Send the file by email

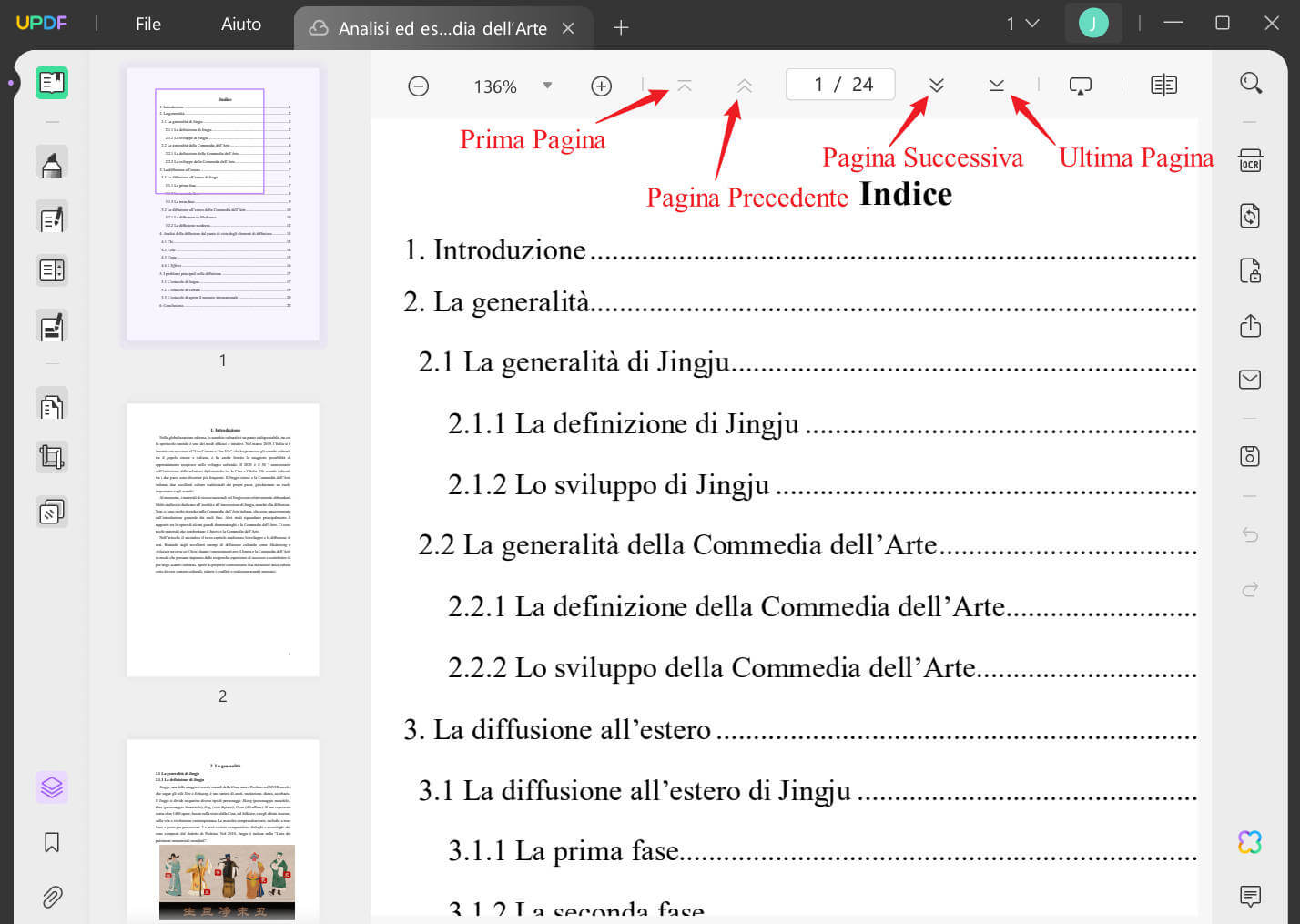[x=1251, y=380]
